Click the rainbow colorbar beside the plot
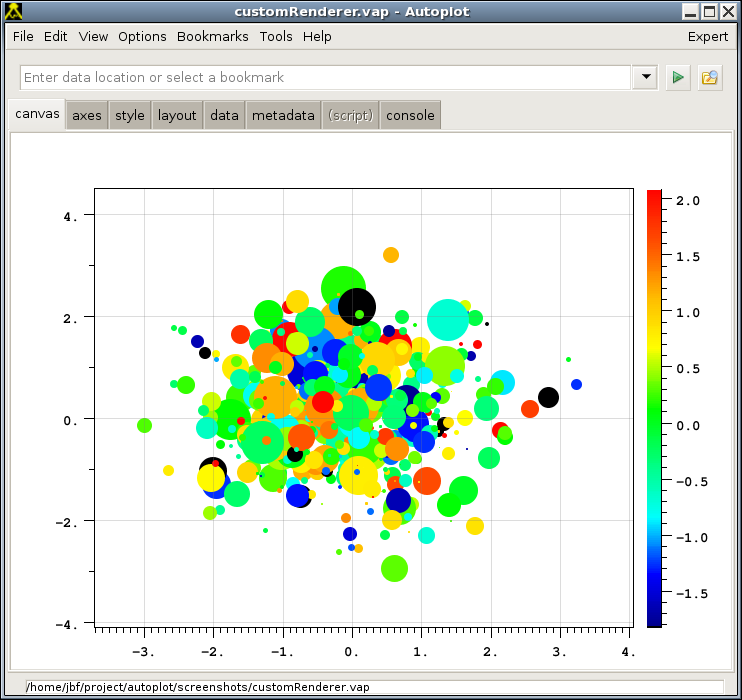The height and width of the screenshot is (700, 742). [654, 408]
